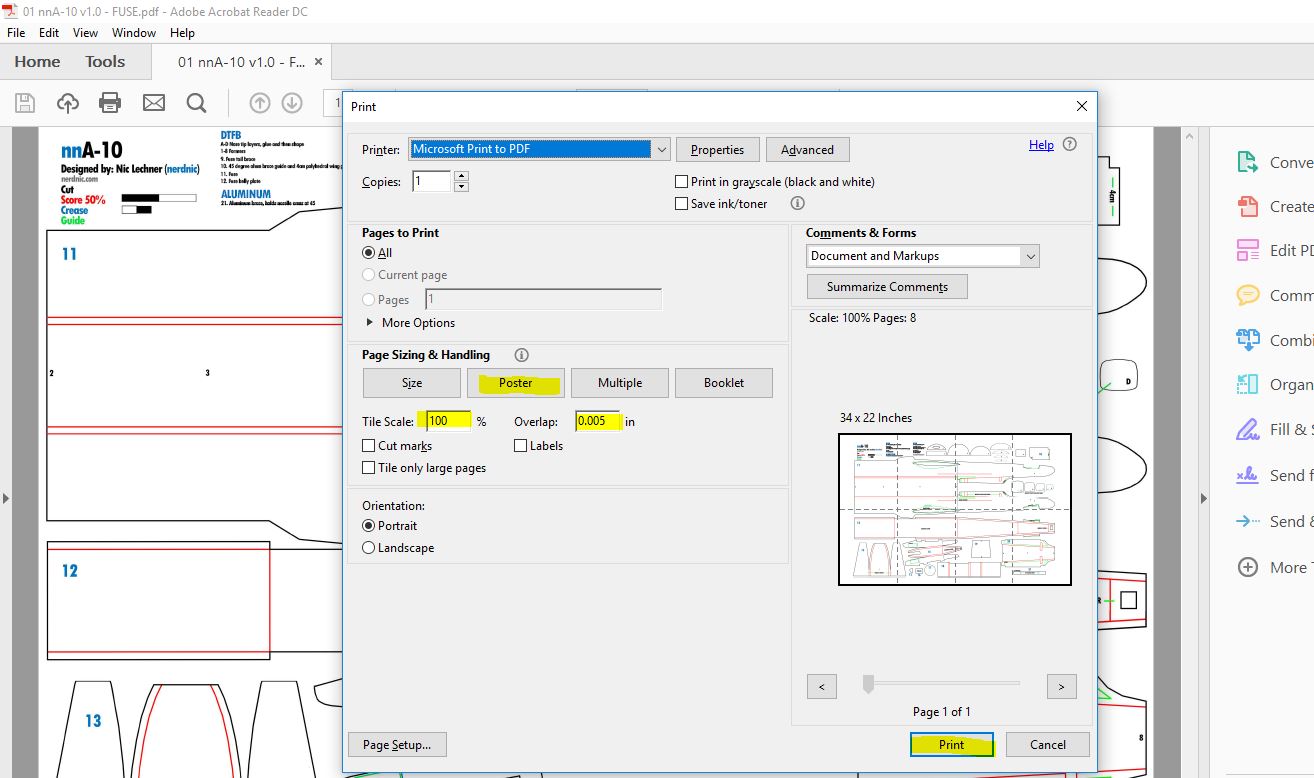The image size is (1314, 778).
Task: Click the save icon in the toolbar
Action: click(25, 103)
